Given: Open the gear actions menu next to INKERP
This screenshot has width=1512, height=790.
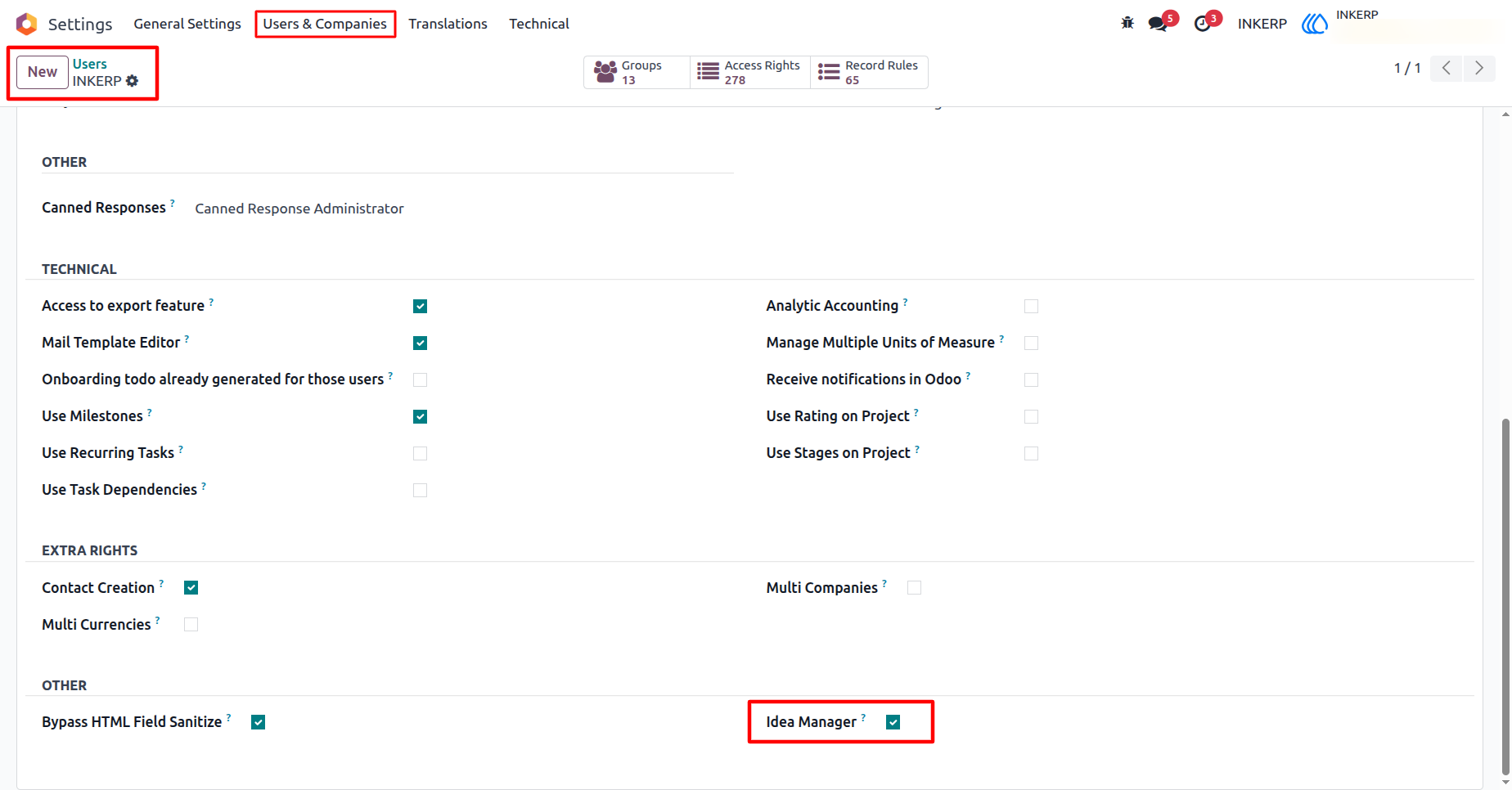Looking at the screenshot, I should coord(132,81).
